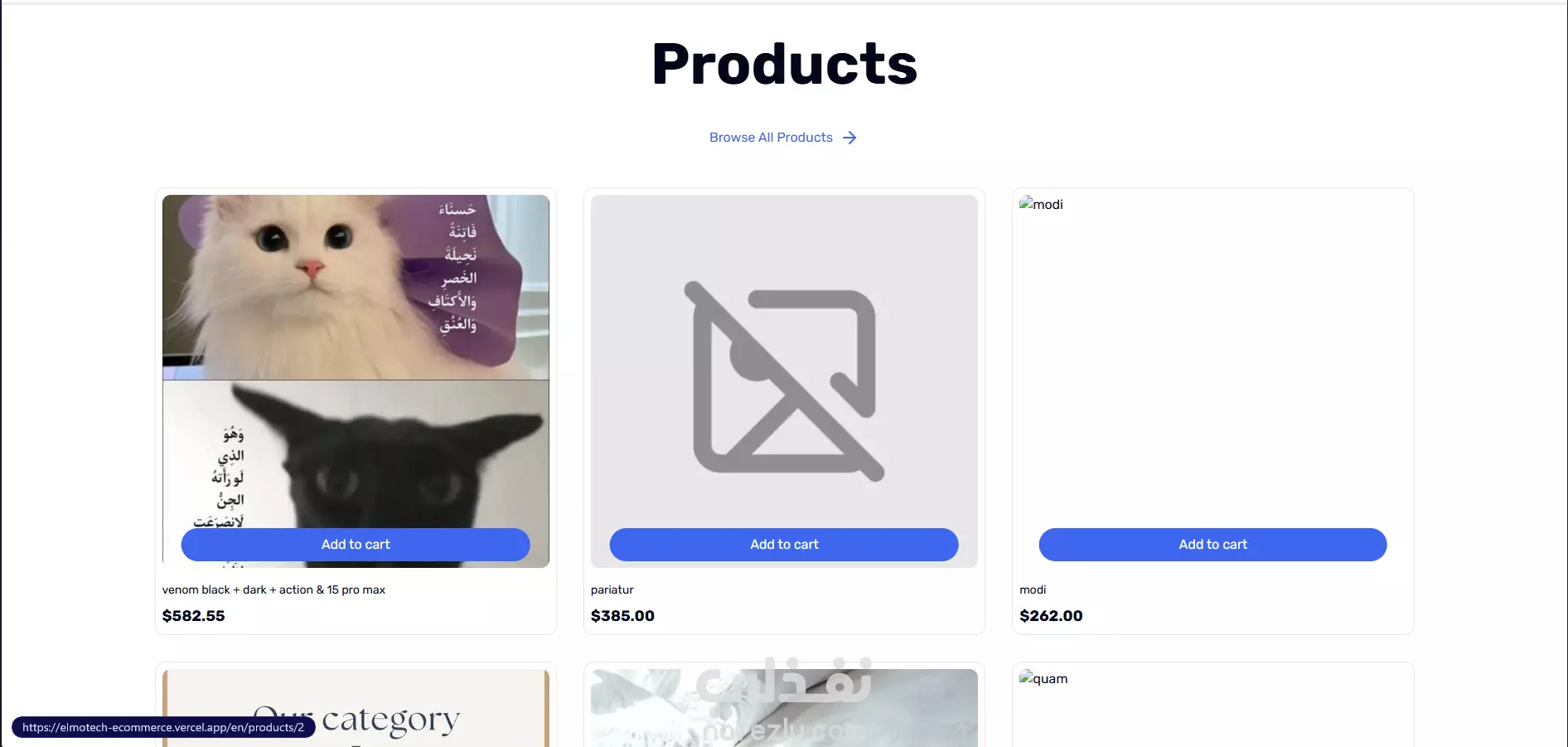Select the $582.55 price label

194,616
